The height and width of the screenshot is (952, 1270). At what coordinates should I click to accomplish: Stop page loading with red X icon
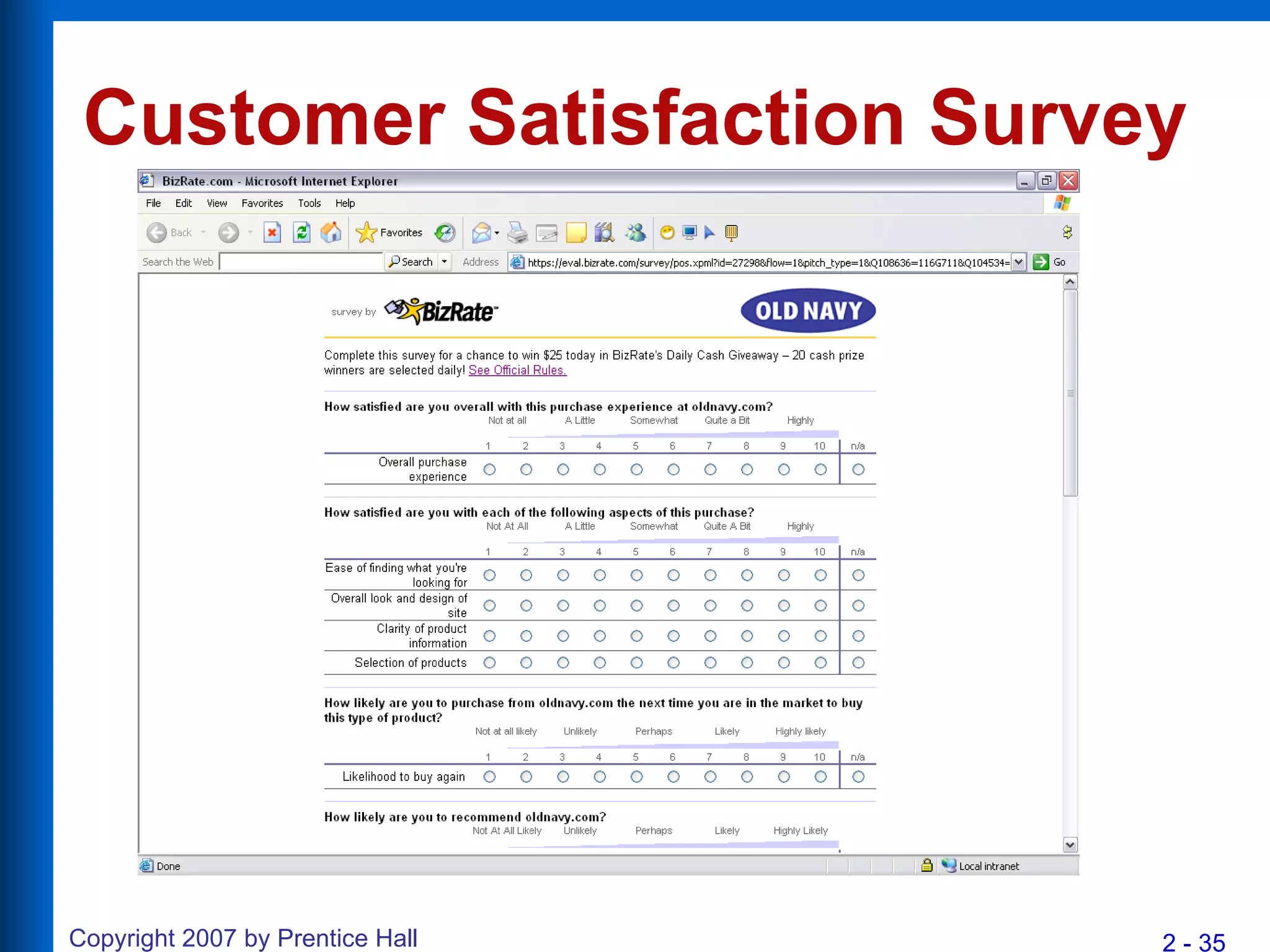[272, 232]
